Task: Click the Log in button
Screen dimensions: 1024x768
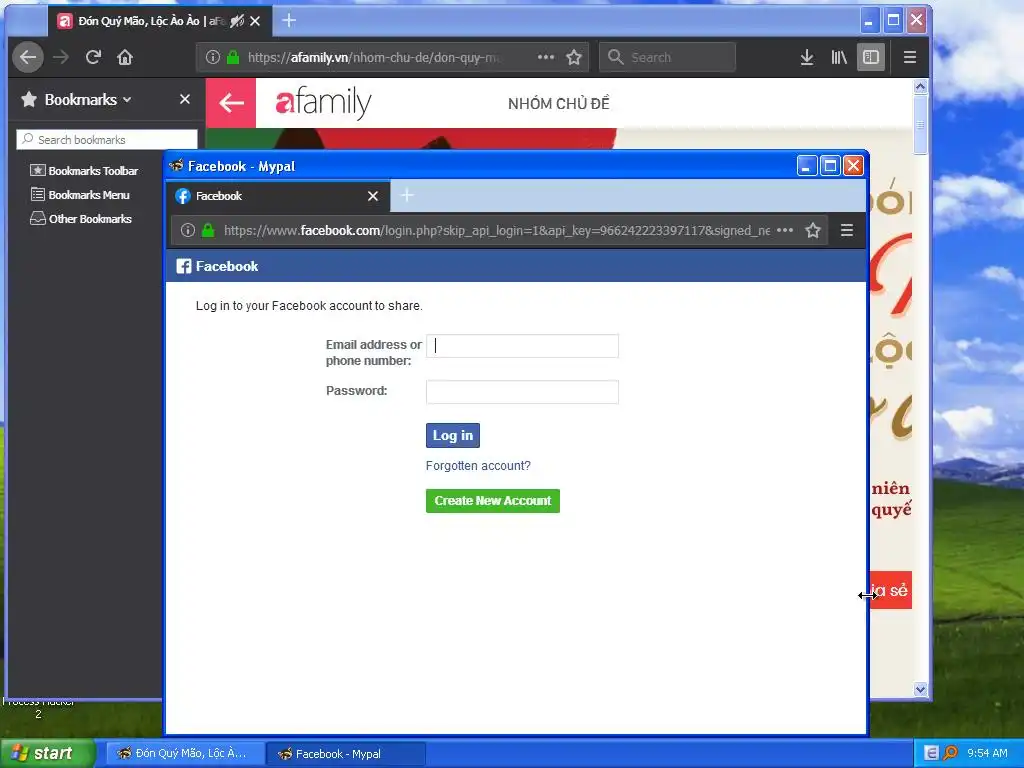Action: 453,436
